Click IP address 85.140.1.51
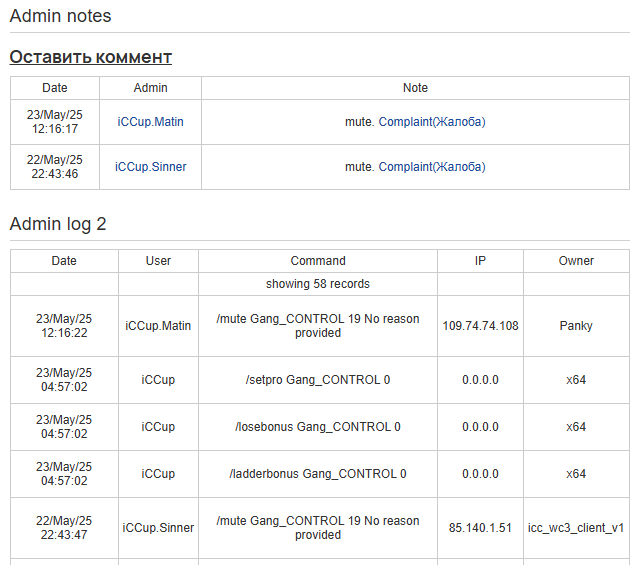Viewport: 644px width, 565px height. point(480,528)
